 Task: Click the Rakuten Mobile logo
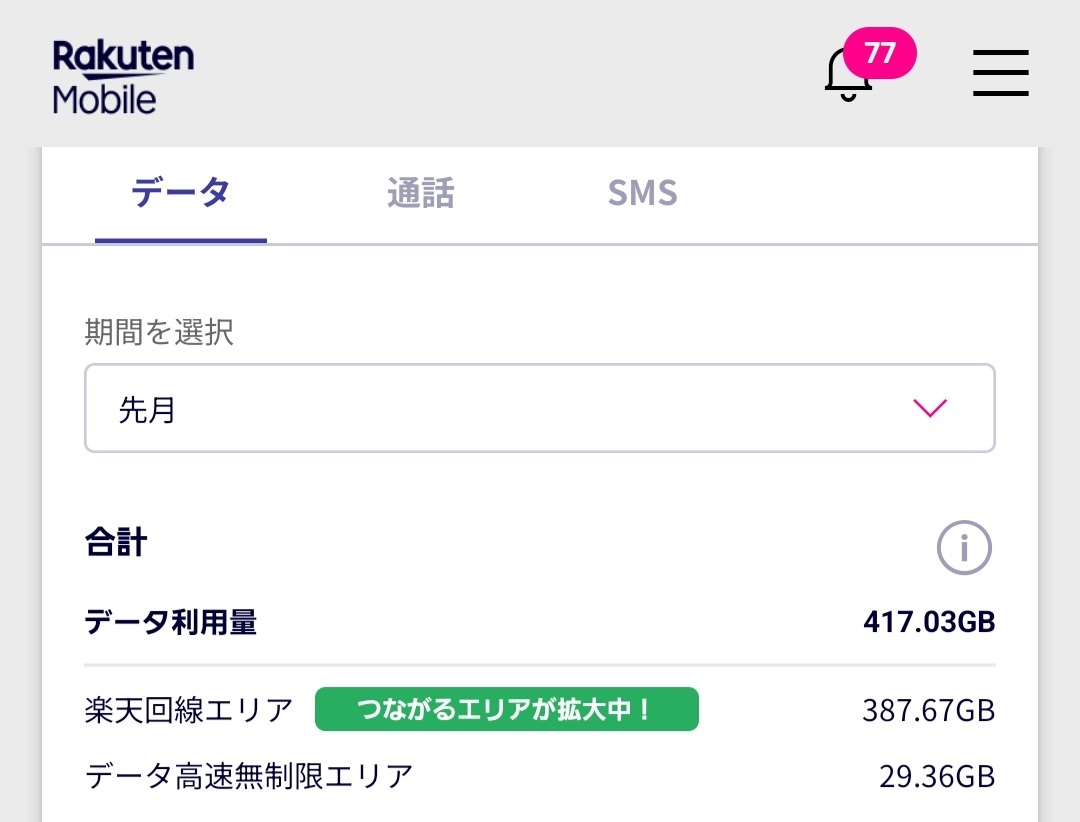[123, 77]
